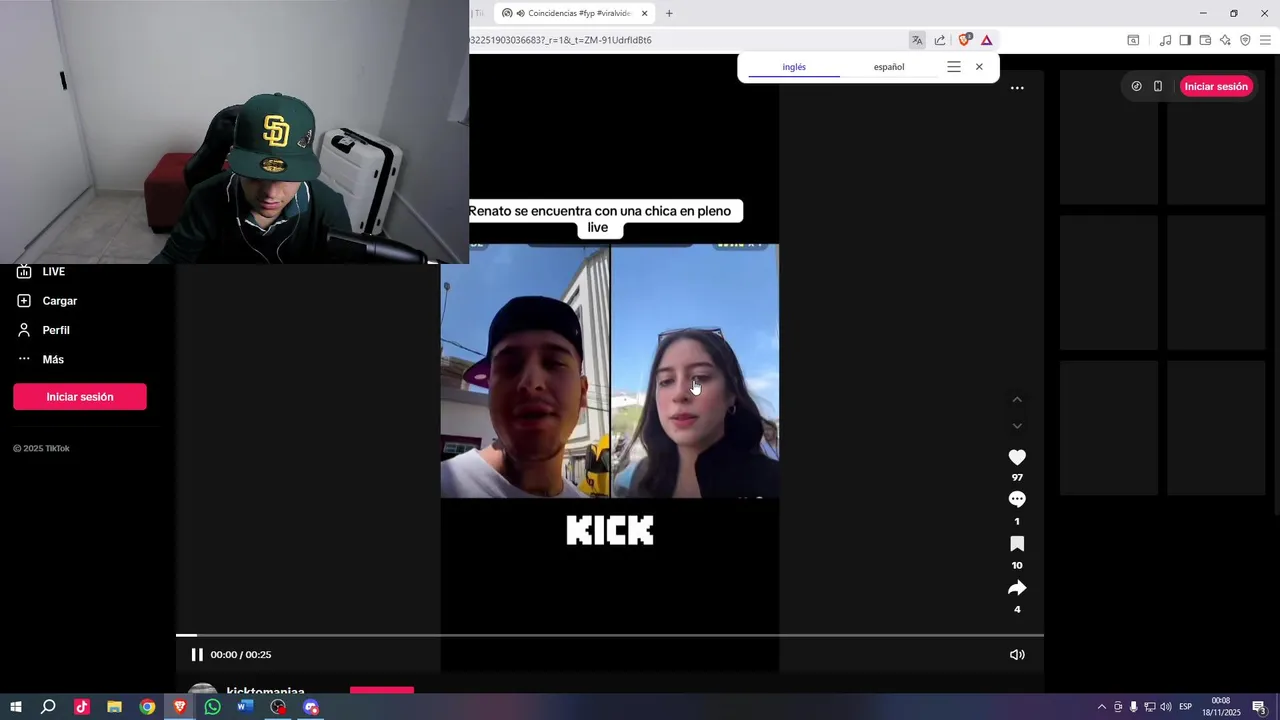Show hidden system tray icons
This screenshot has width=1280, height=720.
click(1102, 707)
